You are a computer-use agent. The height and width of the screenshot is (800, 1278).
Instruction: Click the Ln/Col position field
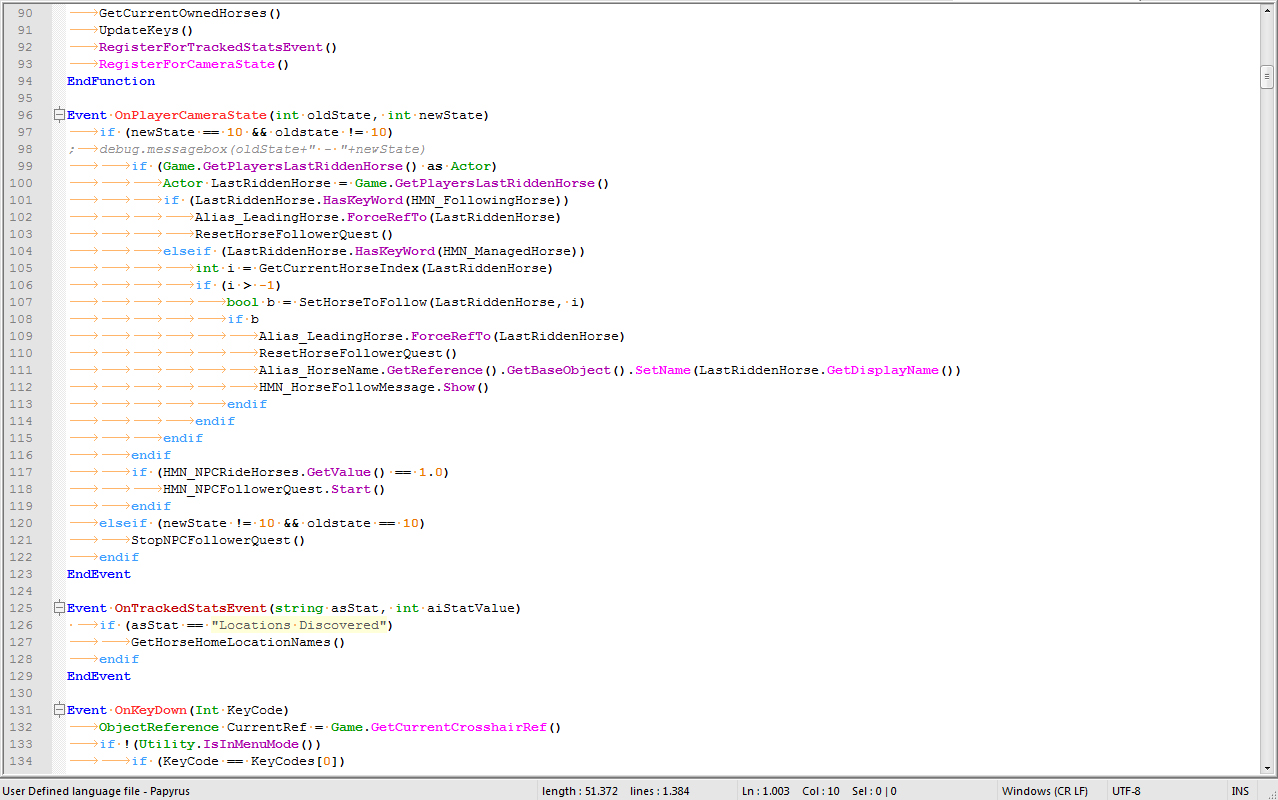pyautogui.click(x=819, y=791)
